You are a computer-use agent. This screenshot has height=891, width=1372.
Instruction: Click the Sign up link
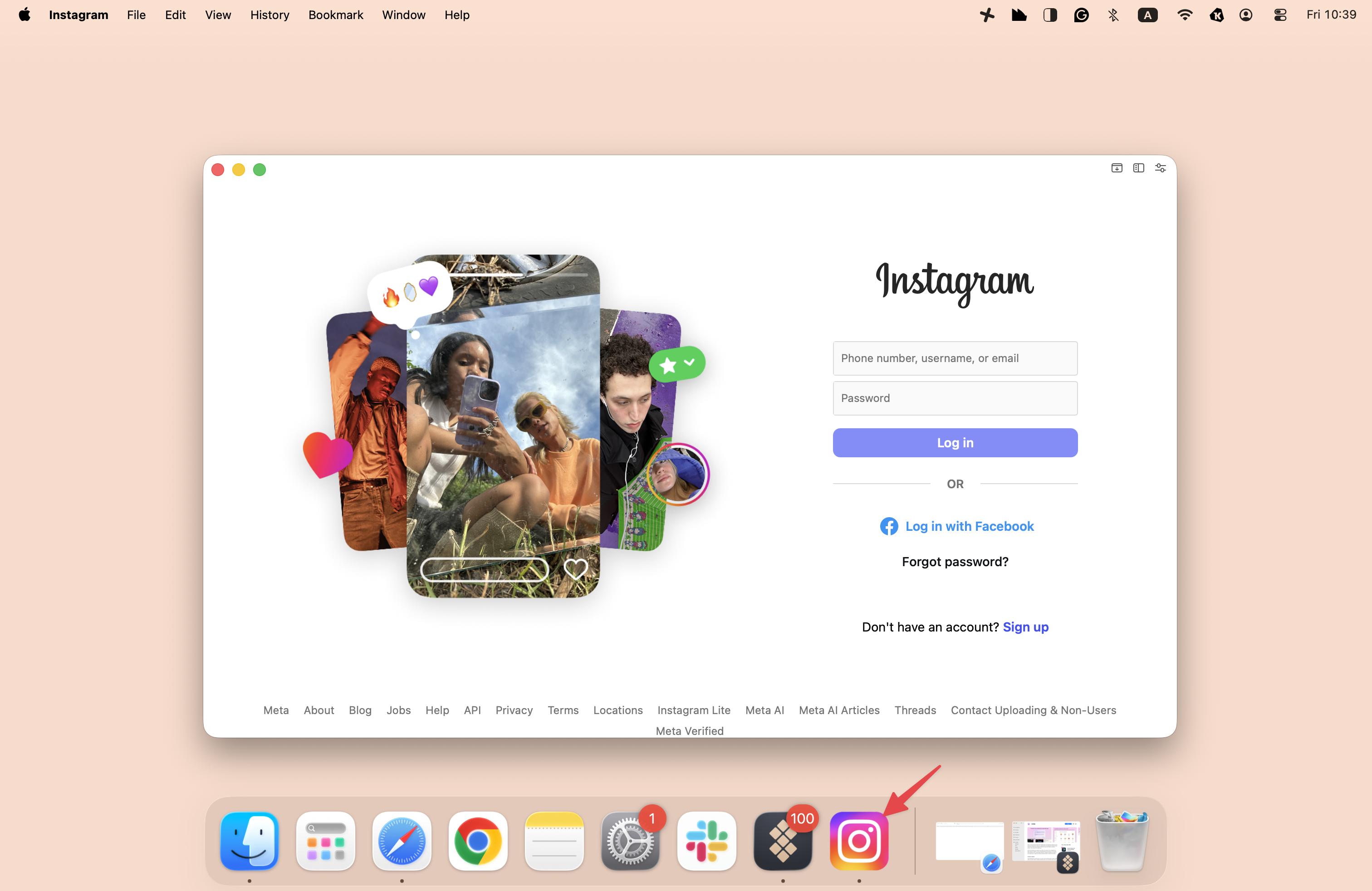pyautogui.click(x=1025, y=627)
